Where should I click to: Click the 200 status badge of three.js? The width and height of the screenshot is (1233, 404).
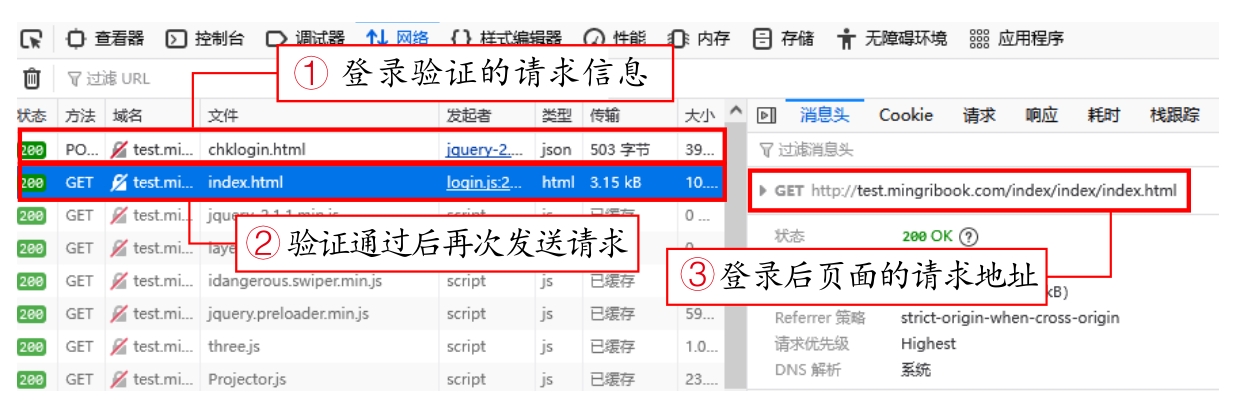click(32, 348)
